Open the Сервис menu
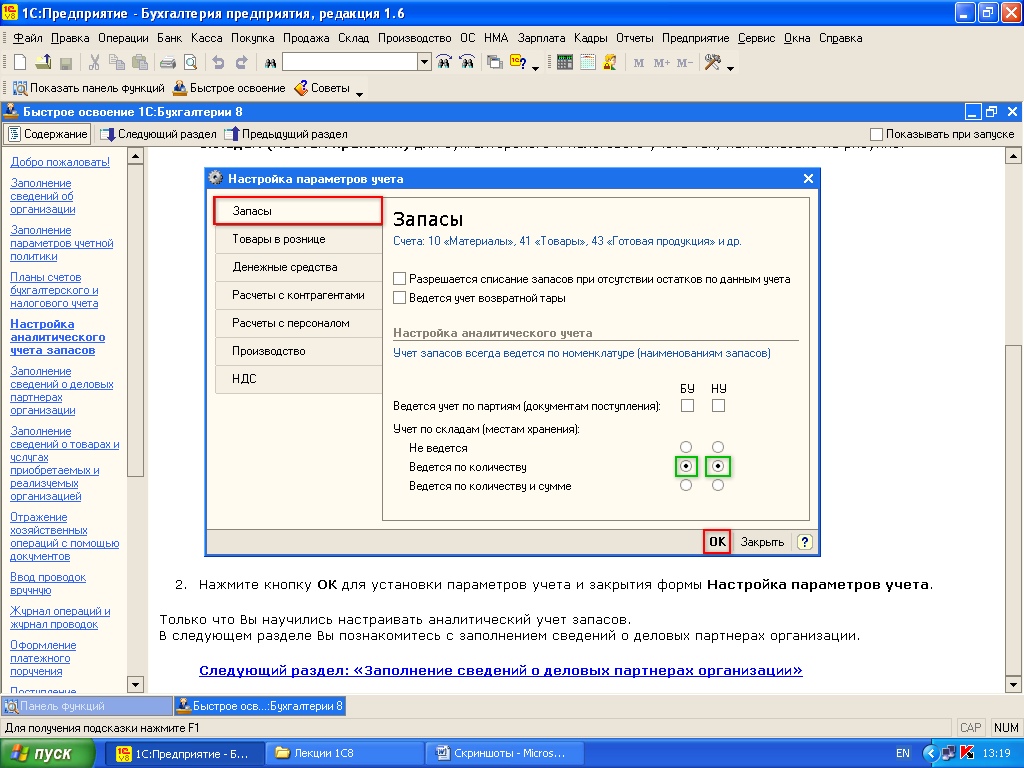Viewport: 1024px width, 768px height. pyautogui.click(x=756, y=38)
